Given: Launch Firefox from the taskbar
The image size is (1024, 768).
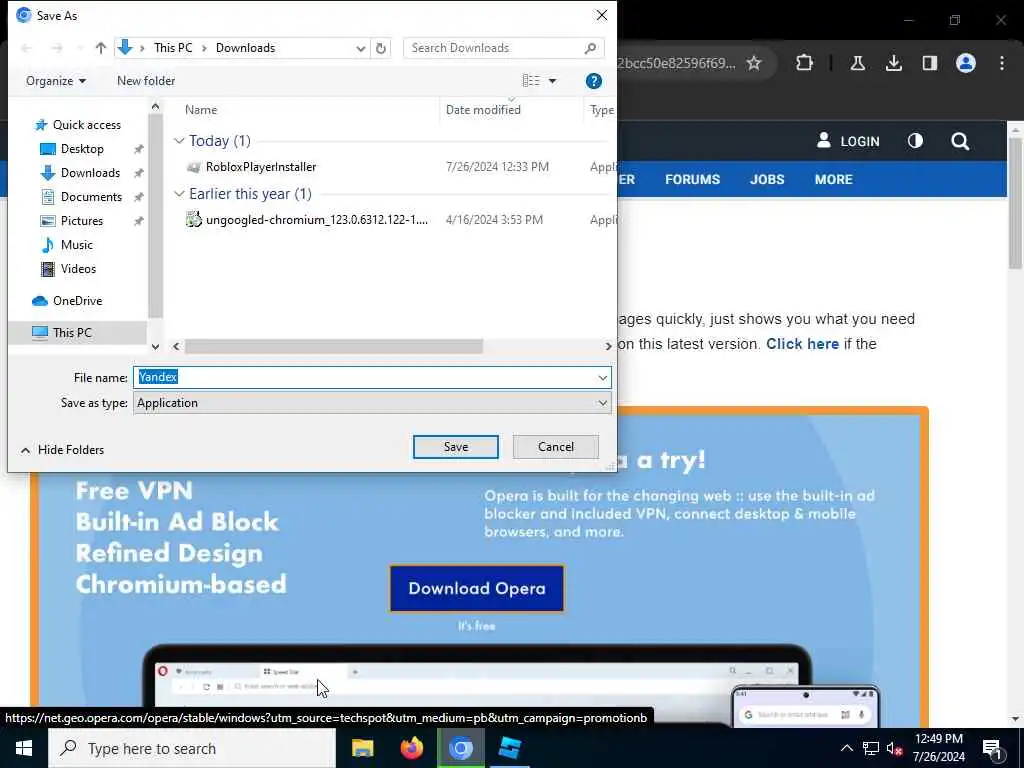Looking at the screenshot, I should coord(411,748).
